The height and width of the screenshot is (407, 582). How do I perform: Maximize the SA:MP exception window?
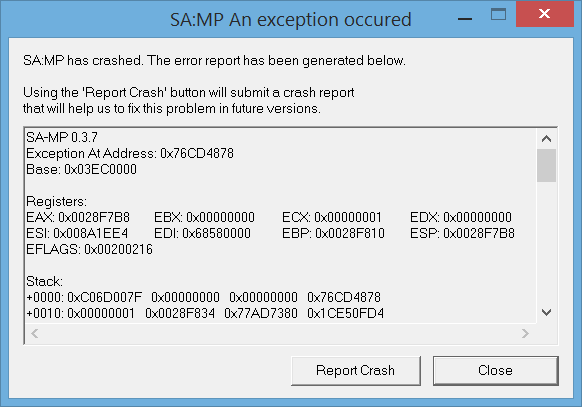tap(498, 14)
